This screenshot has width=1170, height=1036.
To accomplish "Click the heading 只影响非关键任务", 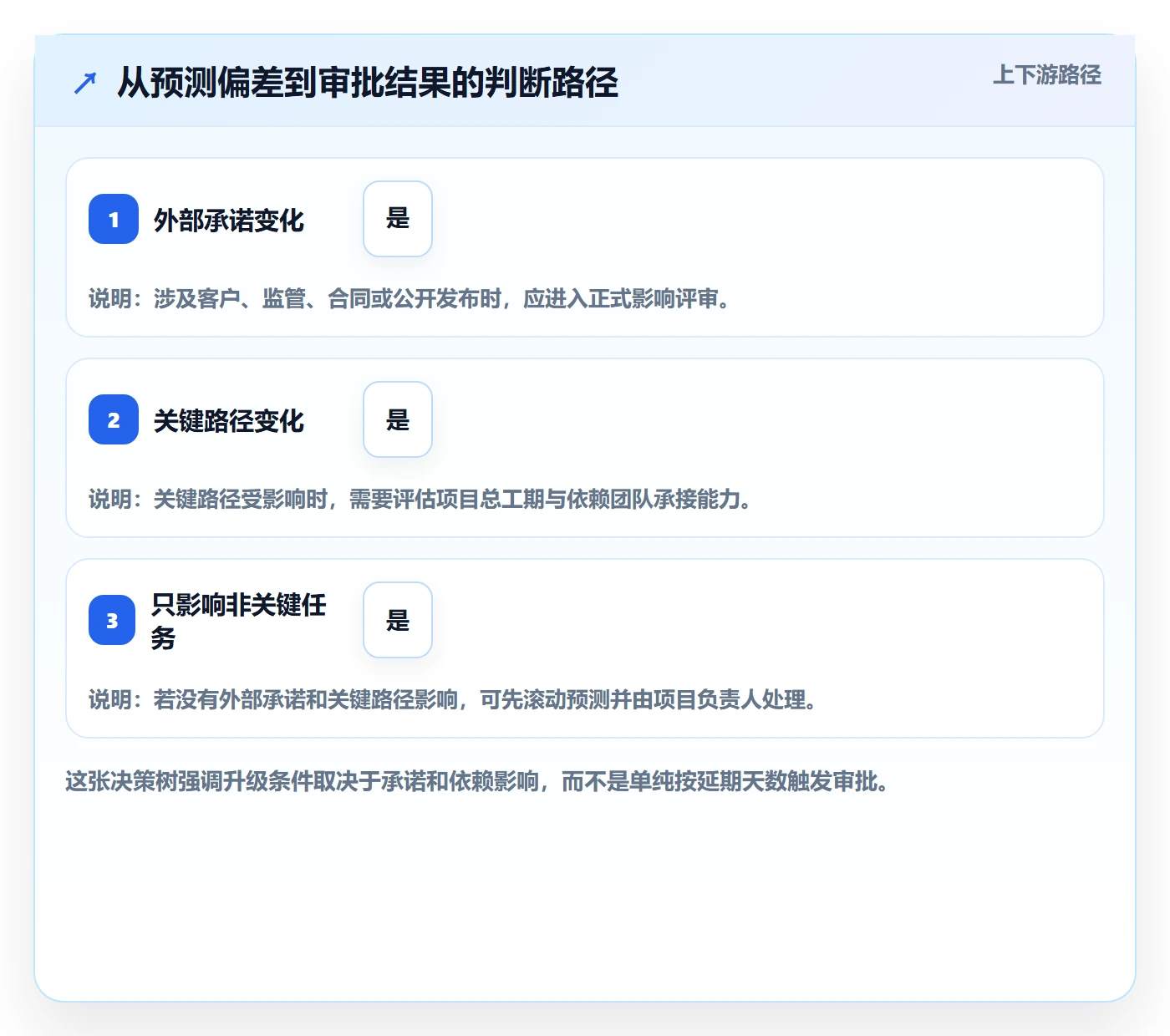I will [239, 621].
